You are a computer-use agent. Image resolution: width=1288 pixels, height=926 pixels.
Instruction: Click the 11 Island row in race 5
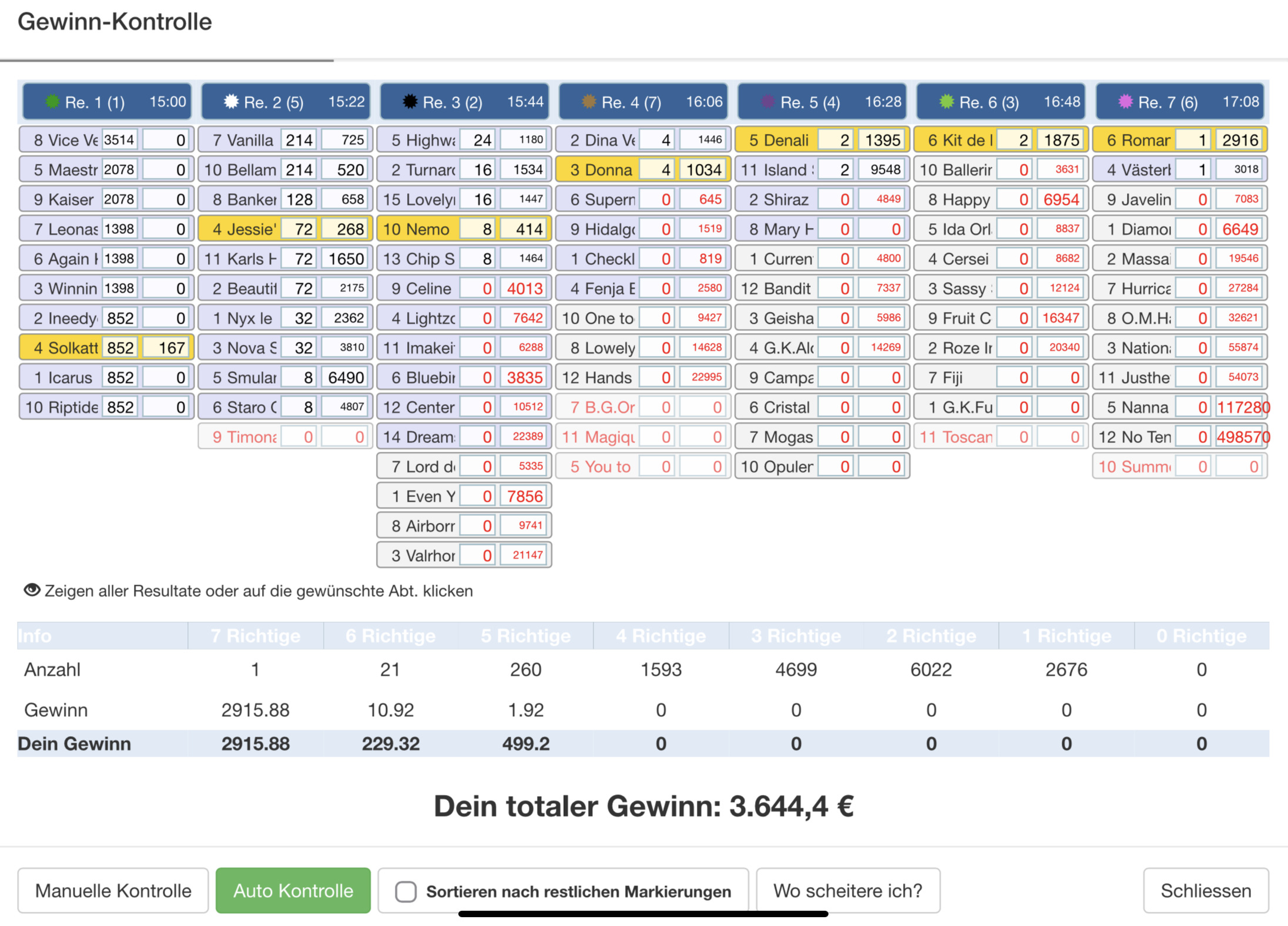822,170
